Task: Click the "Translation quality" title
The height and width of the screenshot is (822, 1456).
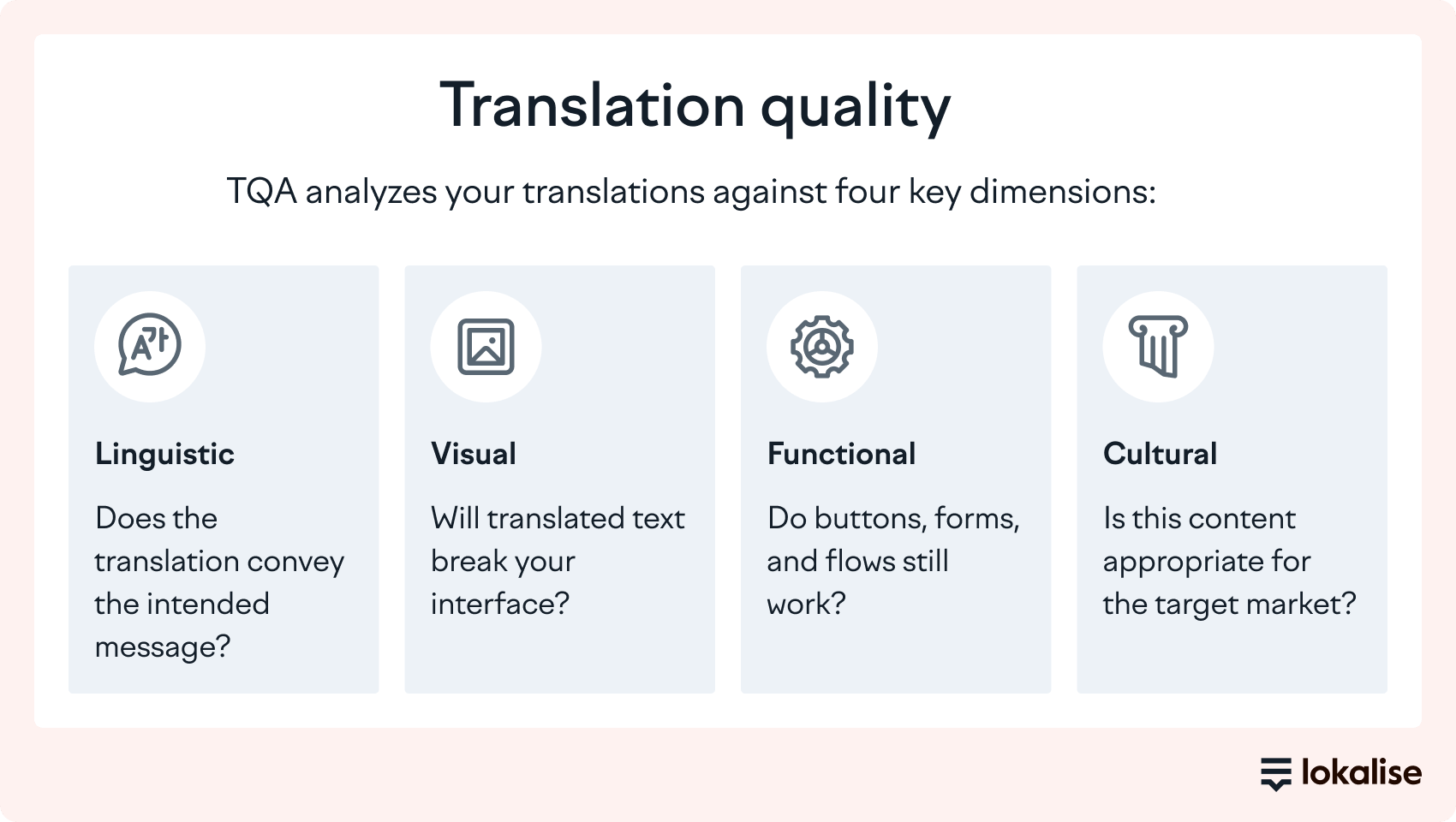Action: click(x=695, y=106)
